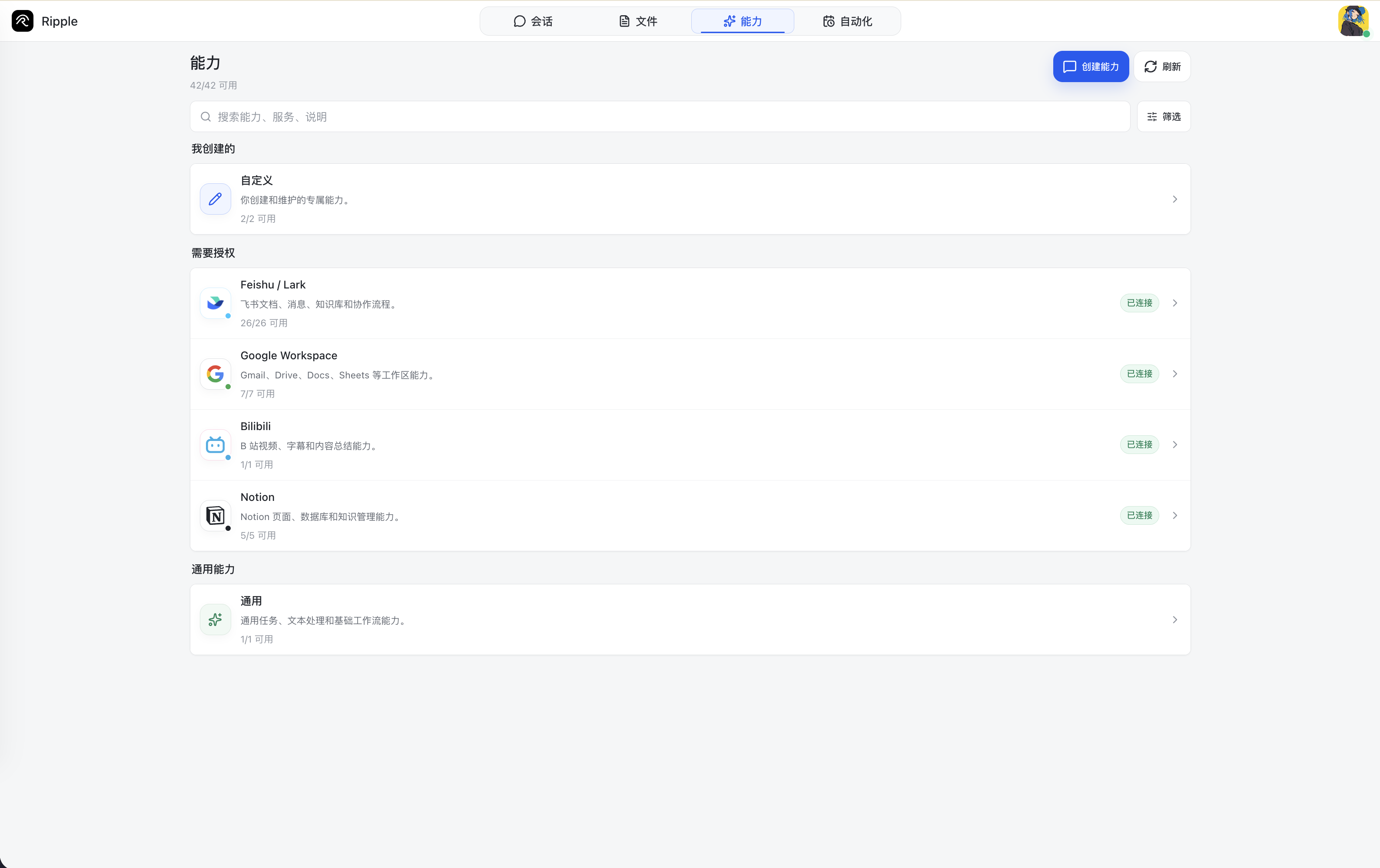Image resolution: width=1380 pixels, height=868 pixels.
Task: Click 已连接 badge for Feishu / Lark
Action: coord(1139,303)
